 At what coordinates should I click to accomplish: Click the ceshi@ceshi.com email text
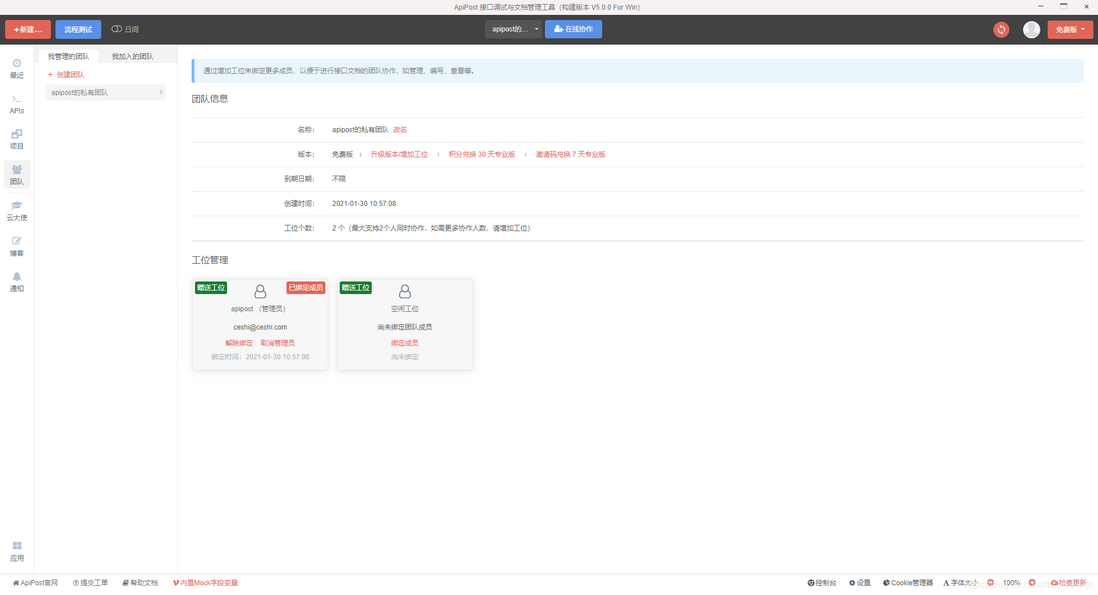pyautogui.click(x=260, y=327)
